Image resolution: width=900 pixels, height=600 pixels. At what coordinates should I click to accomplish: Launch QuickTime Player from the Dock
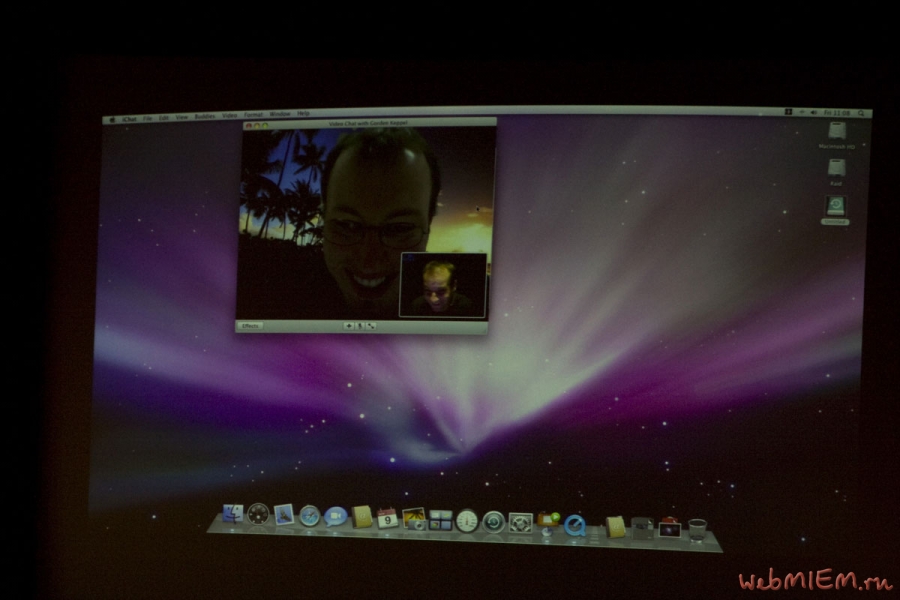pyautogui.click(x=575, y=525)
